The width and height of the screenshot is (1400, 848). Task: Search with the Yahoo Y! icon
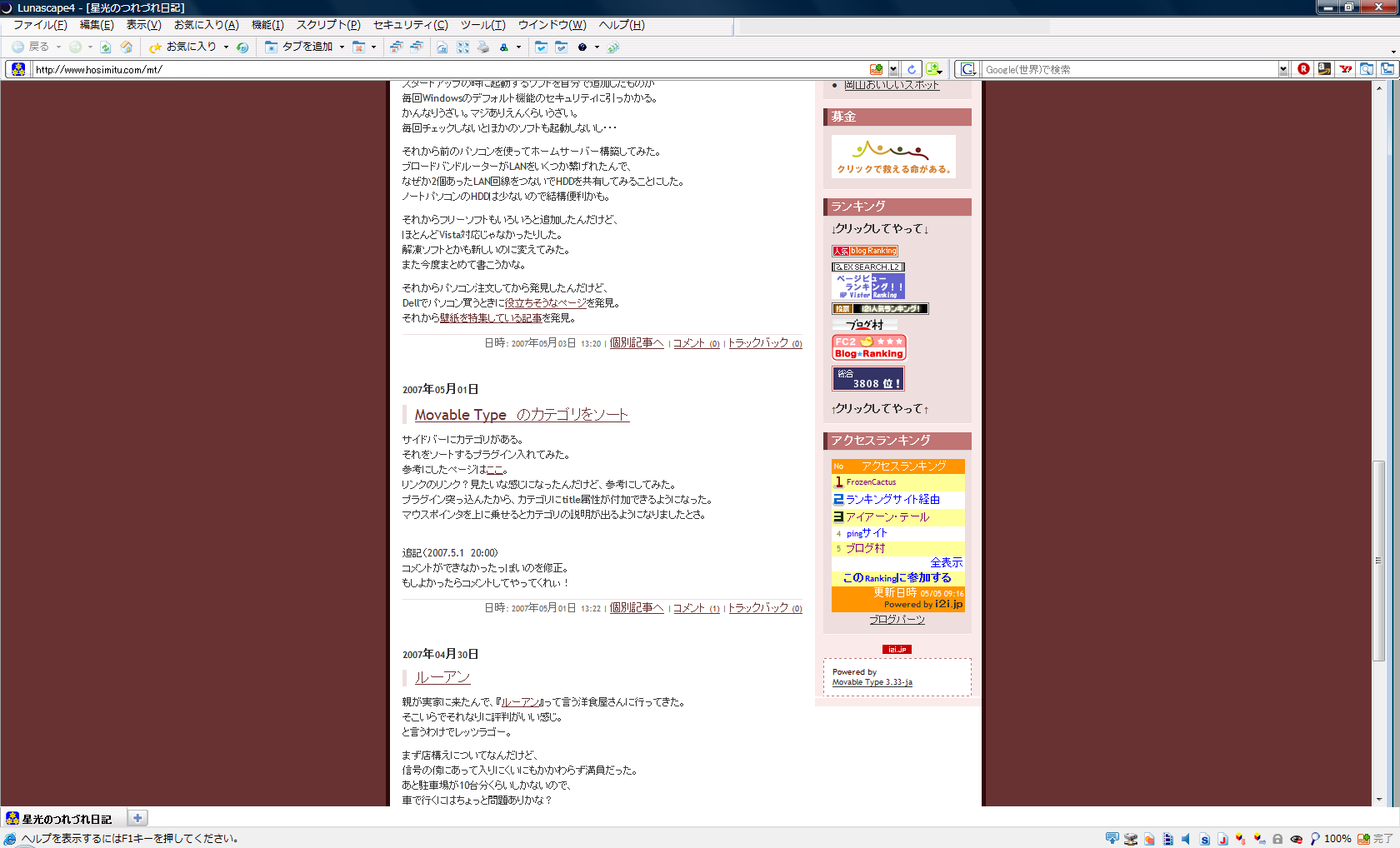click(1345, 69)
